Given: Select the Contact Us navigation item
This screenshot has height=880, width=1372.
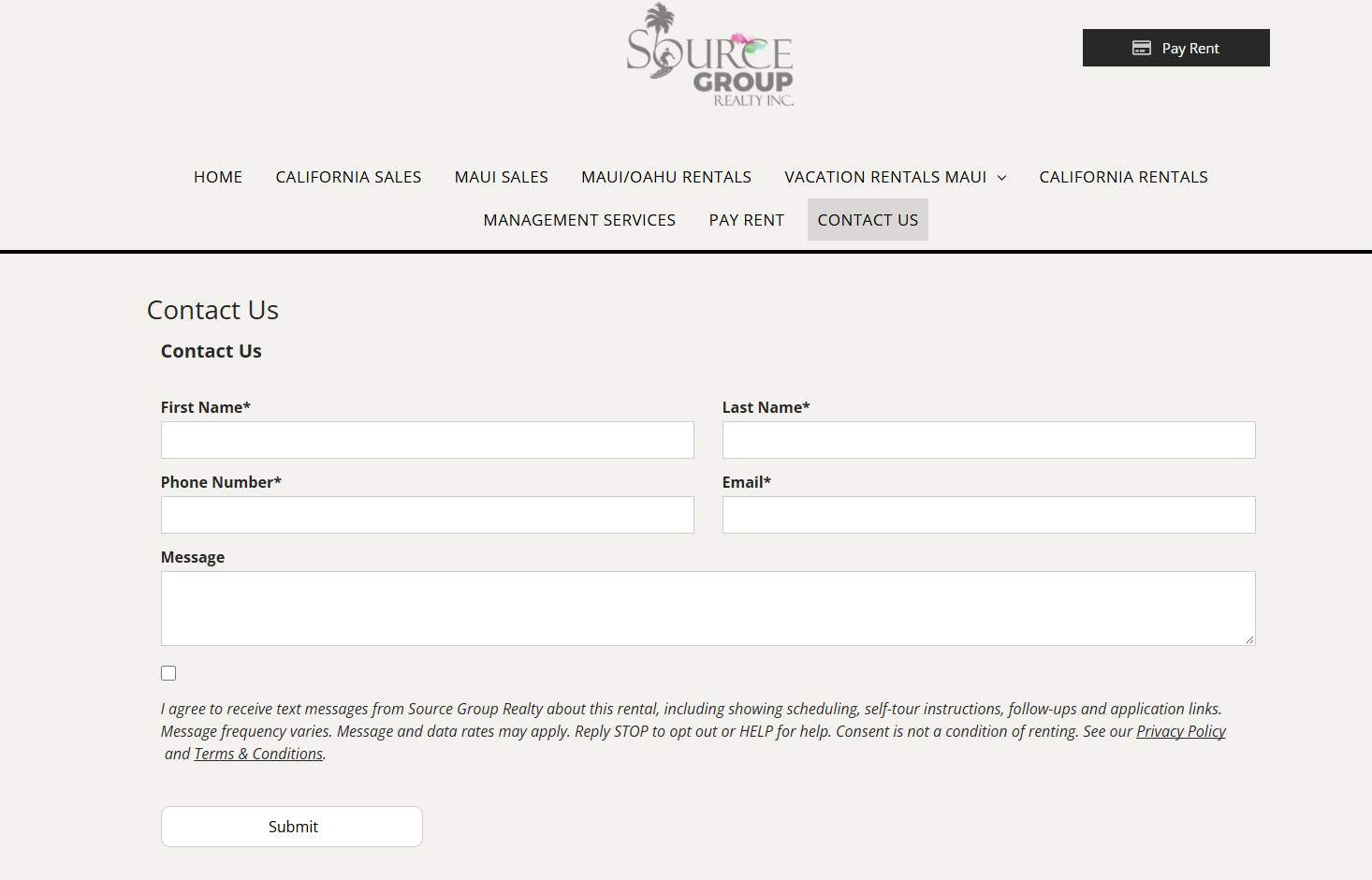Looking at the screenshot, I should (868, 220).
